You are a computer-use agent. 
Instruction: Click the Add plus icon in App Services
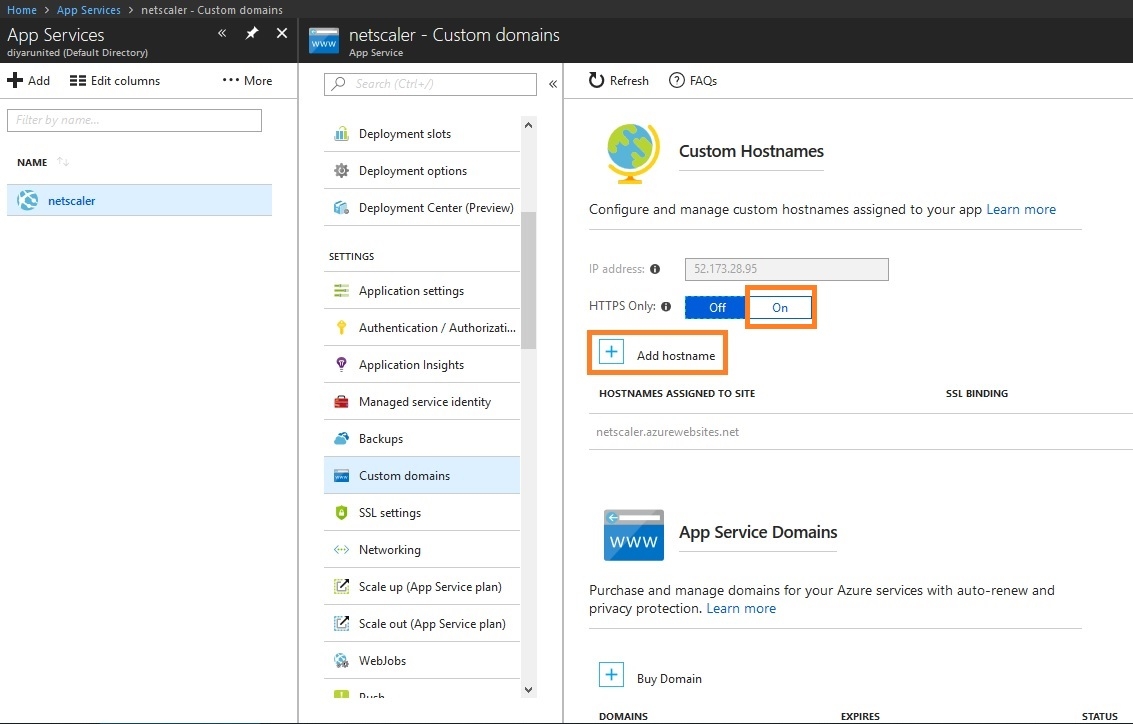[15, 80]
